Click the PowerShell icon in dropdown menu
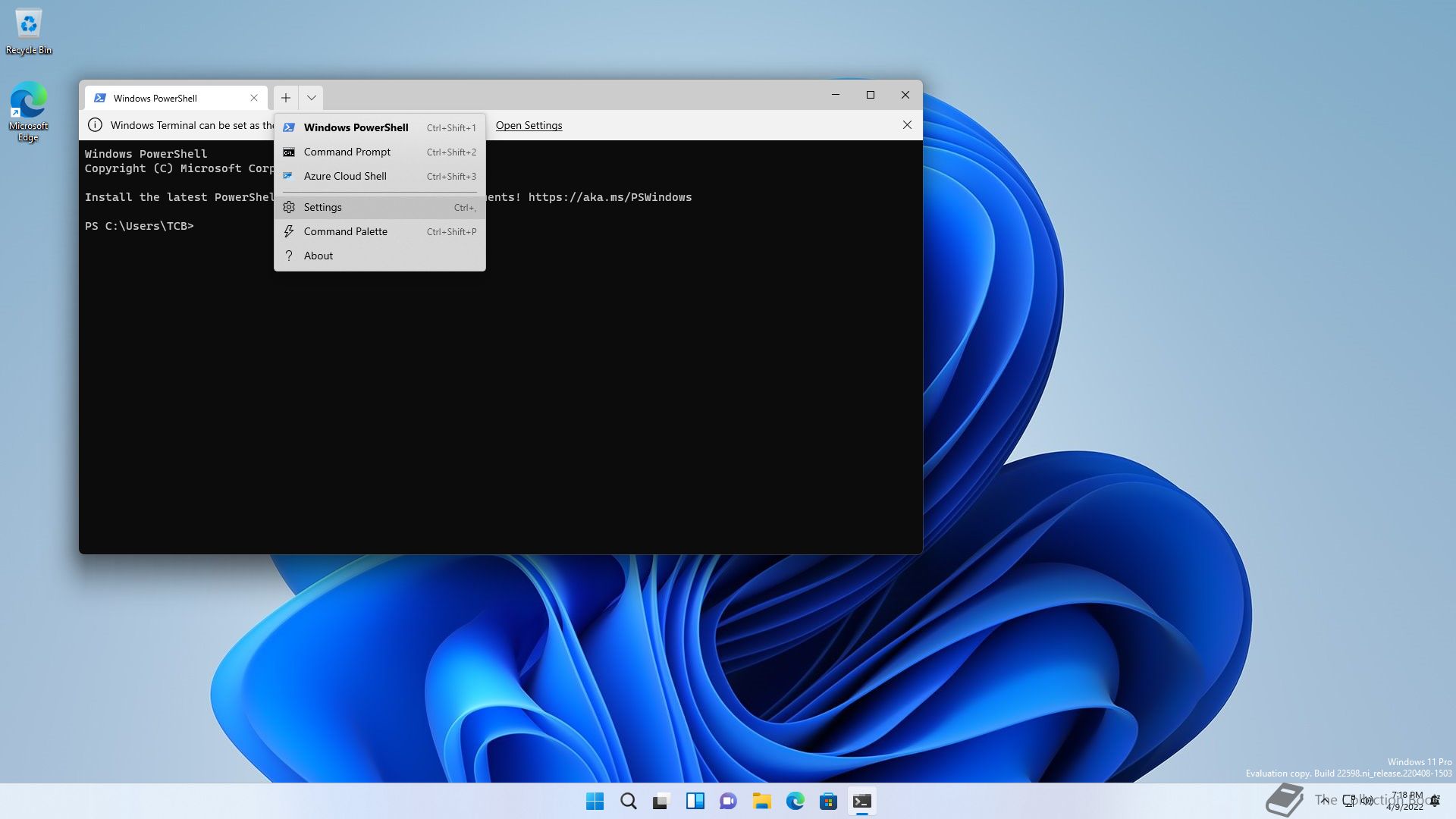The width and height of the screenshot is (1456, 819). point(289,127)
